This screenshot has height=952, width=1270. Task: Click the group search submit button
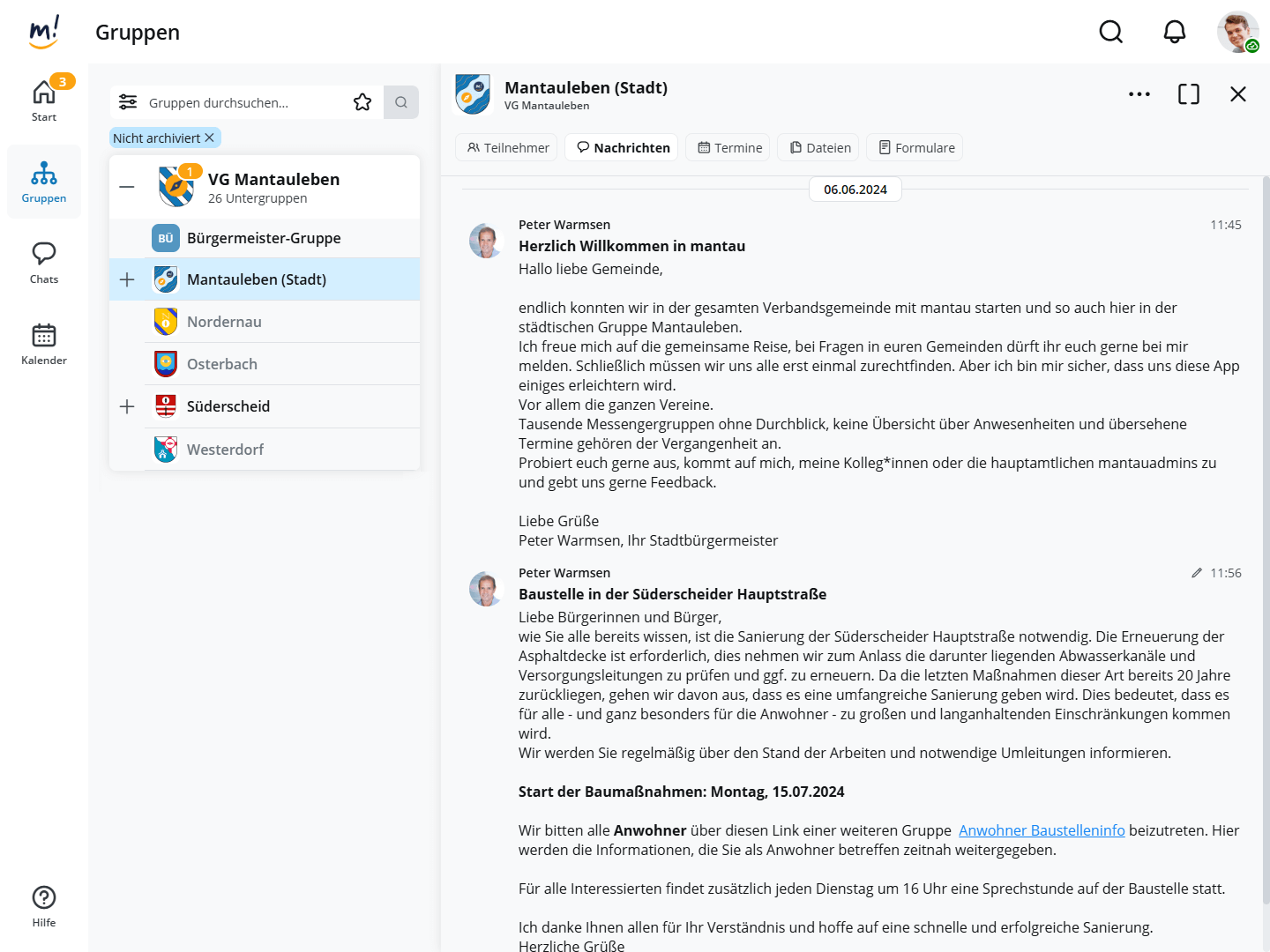pyautogui.click(x=401, y=102)
